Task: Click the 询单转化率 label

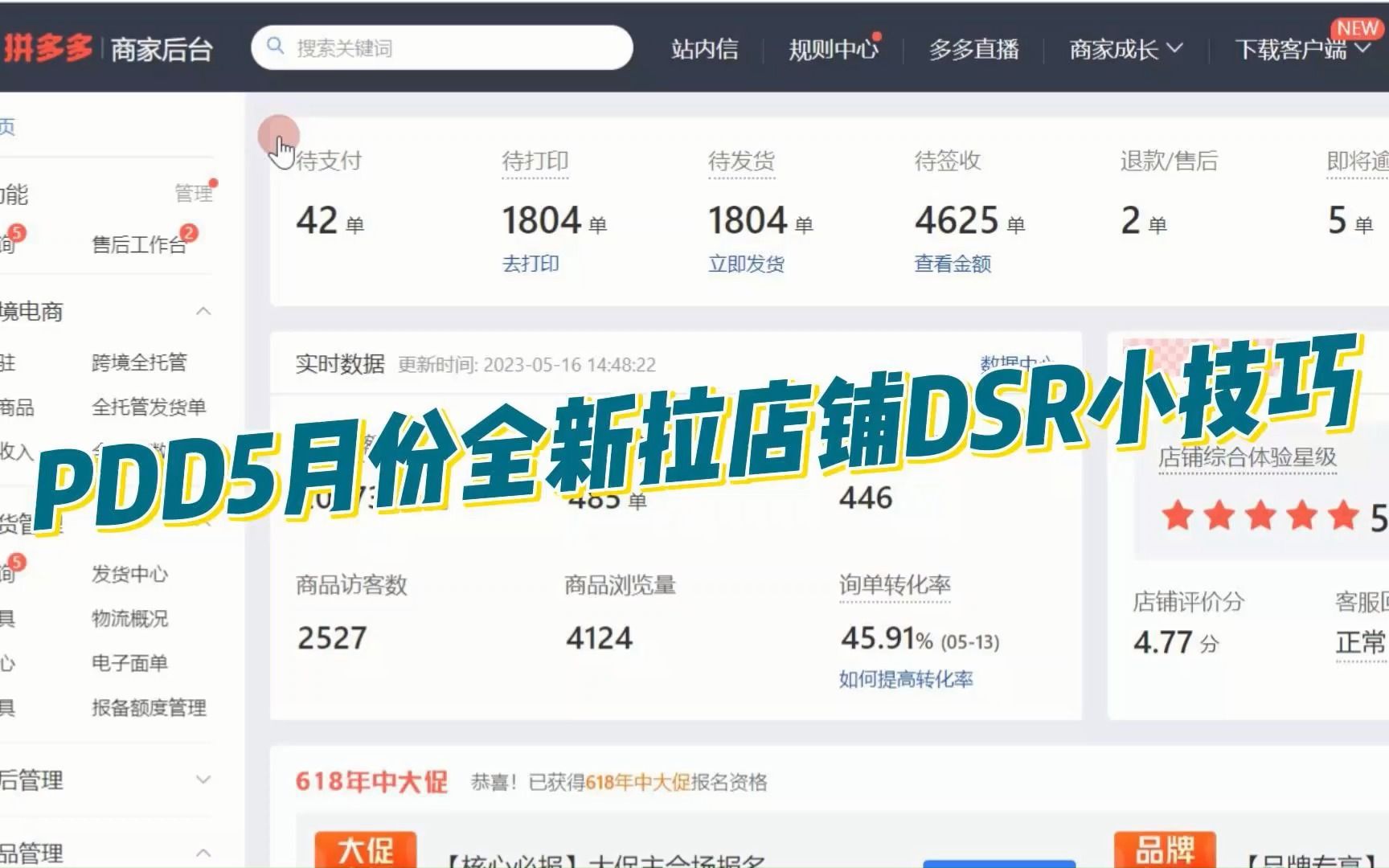Action: pyautogui.click(x=895, y=585)
